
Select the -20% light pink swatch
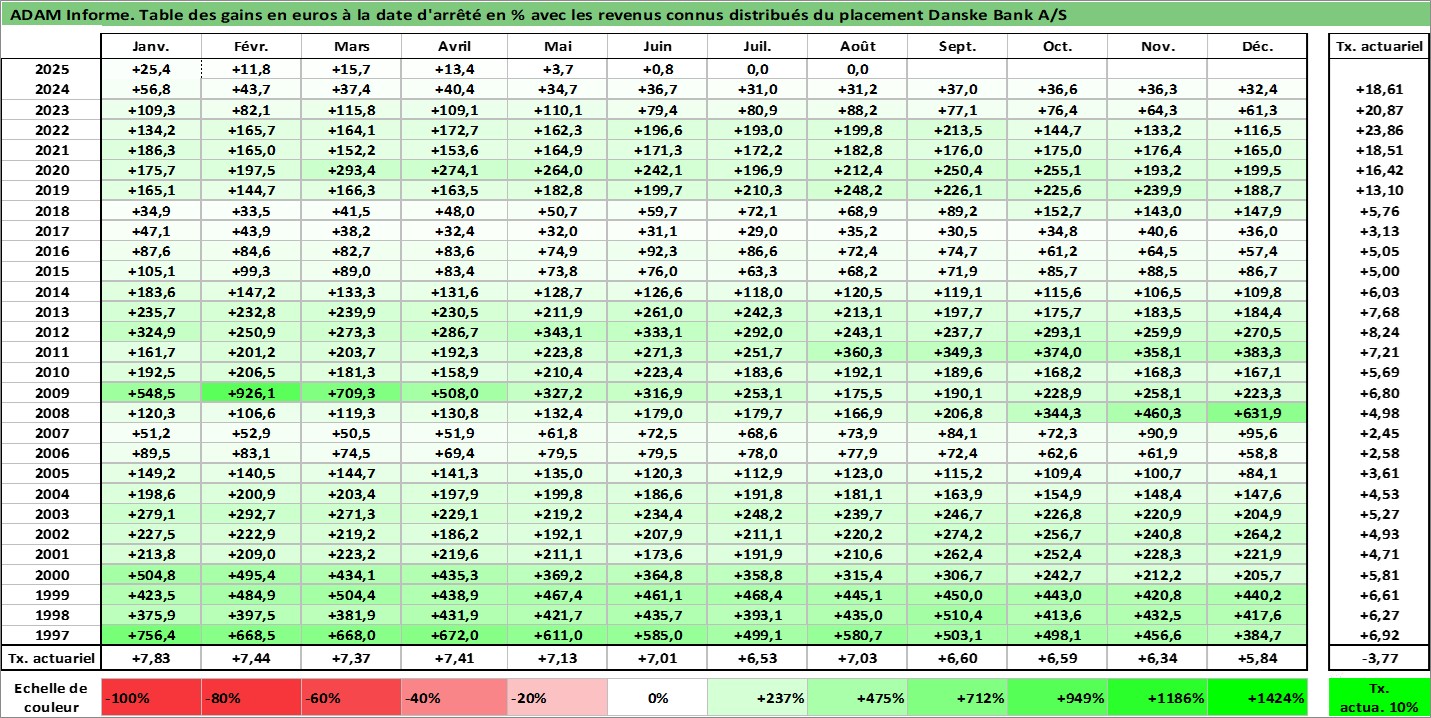point(557,698)
